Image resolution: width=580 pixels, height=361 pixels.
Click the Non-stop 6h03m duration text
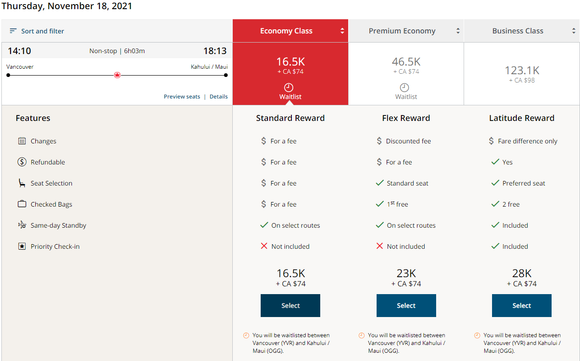[117, 51]
